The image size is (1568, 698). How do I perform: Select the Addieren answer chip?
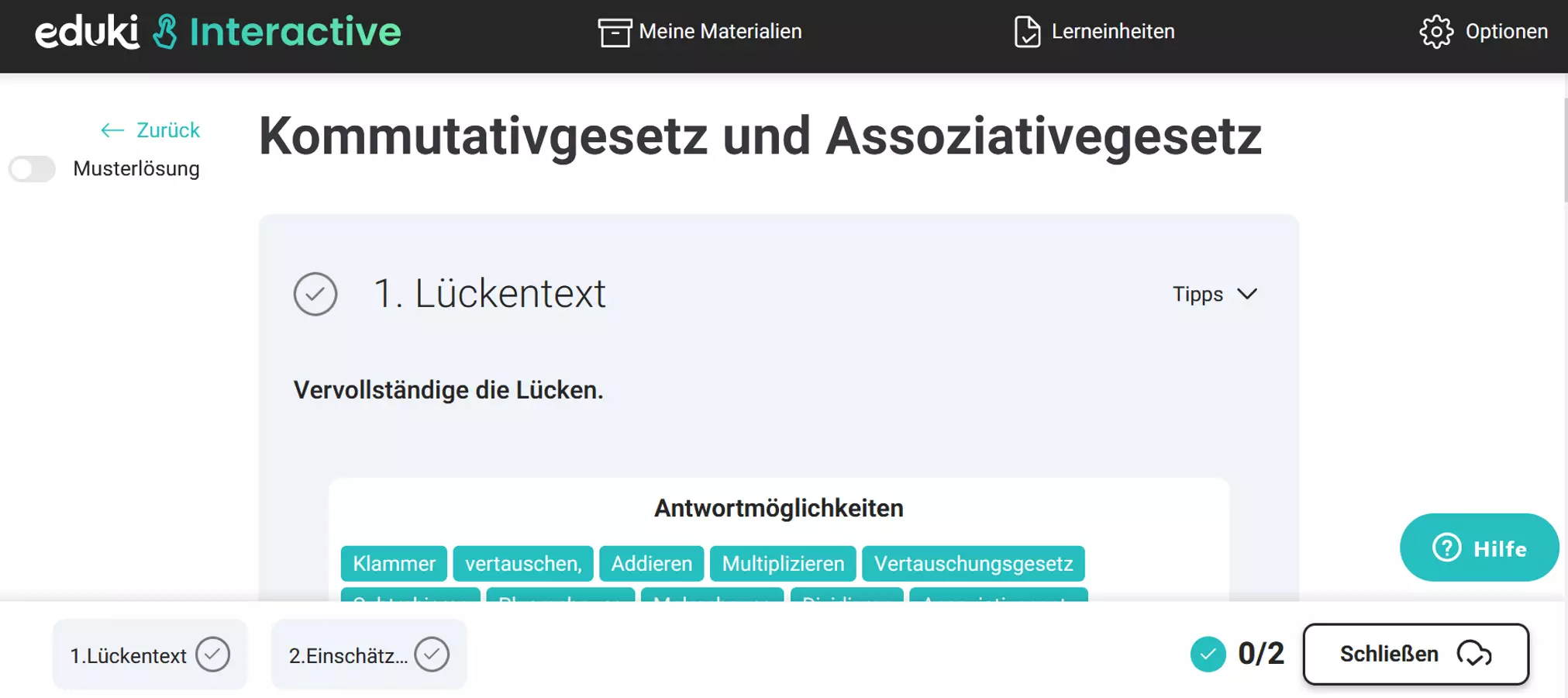[652, 564]
